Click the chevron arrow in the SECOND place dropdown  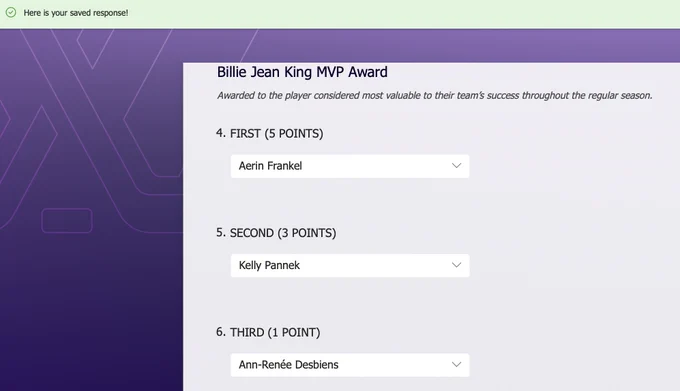tap(456, 265)
